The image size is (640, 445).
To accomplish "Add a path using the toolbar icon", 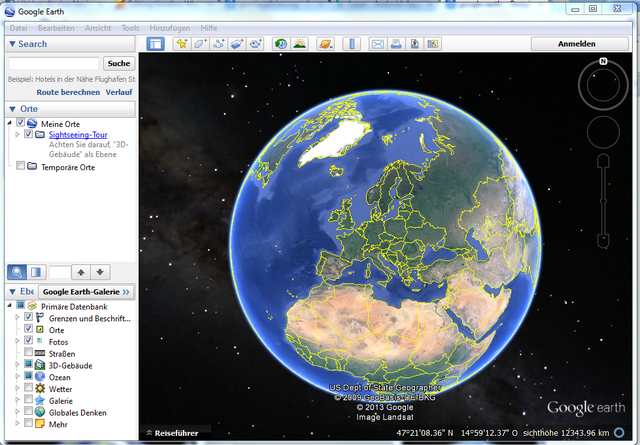I will 219,44.
